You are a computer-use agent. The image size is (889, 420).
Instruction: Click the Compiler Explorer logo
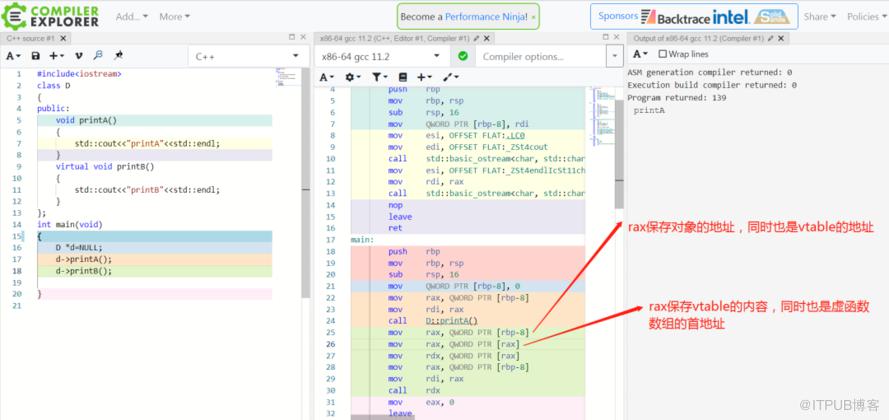[52, 16]
